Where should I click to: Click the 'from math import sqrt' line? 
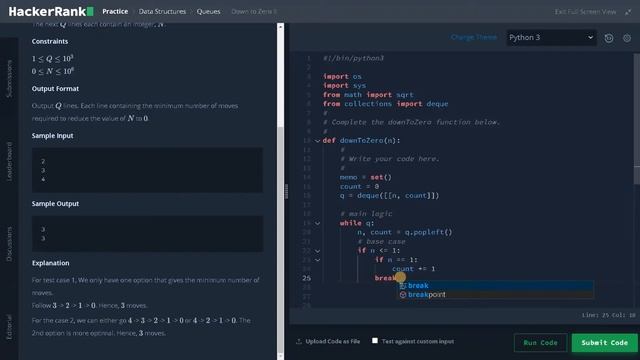368,95
